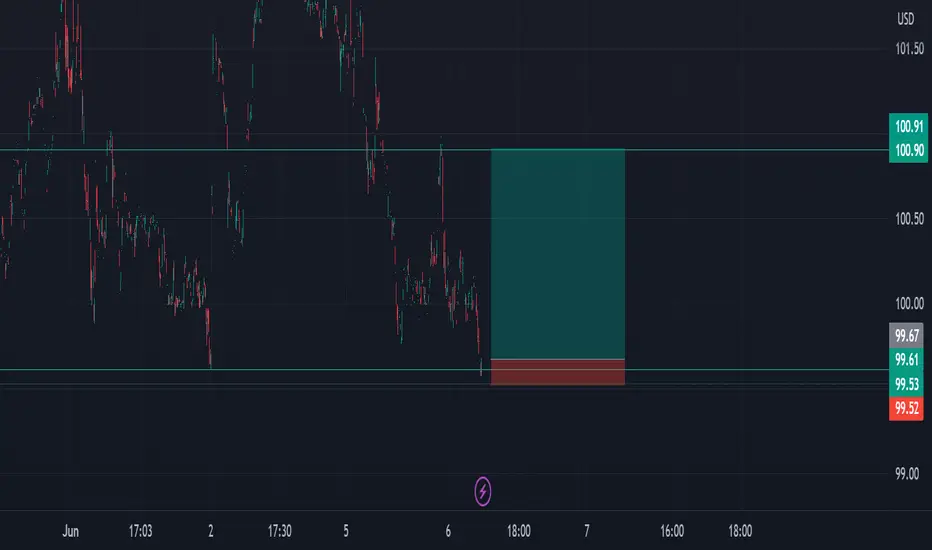
Task: Click the 17:03 time axis label
Action: (140, 531)
